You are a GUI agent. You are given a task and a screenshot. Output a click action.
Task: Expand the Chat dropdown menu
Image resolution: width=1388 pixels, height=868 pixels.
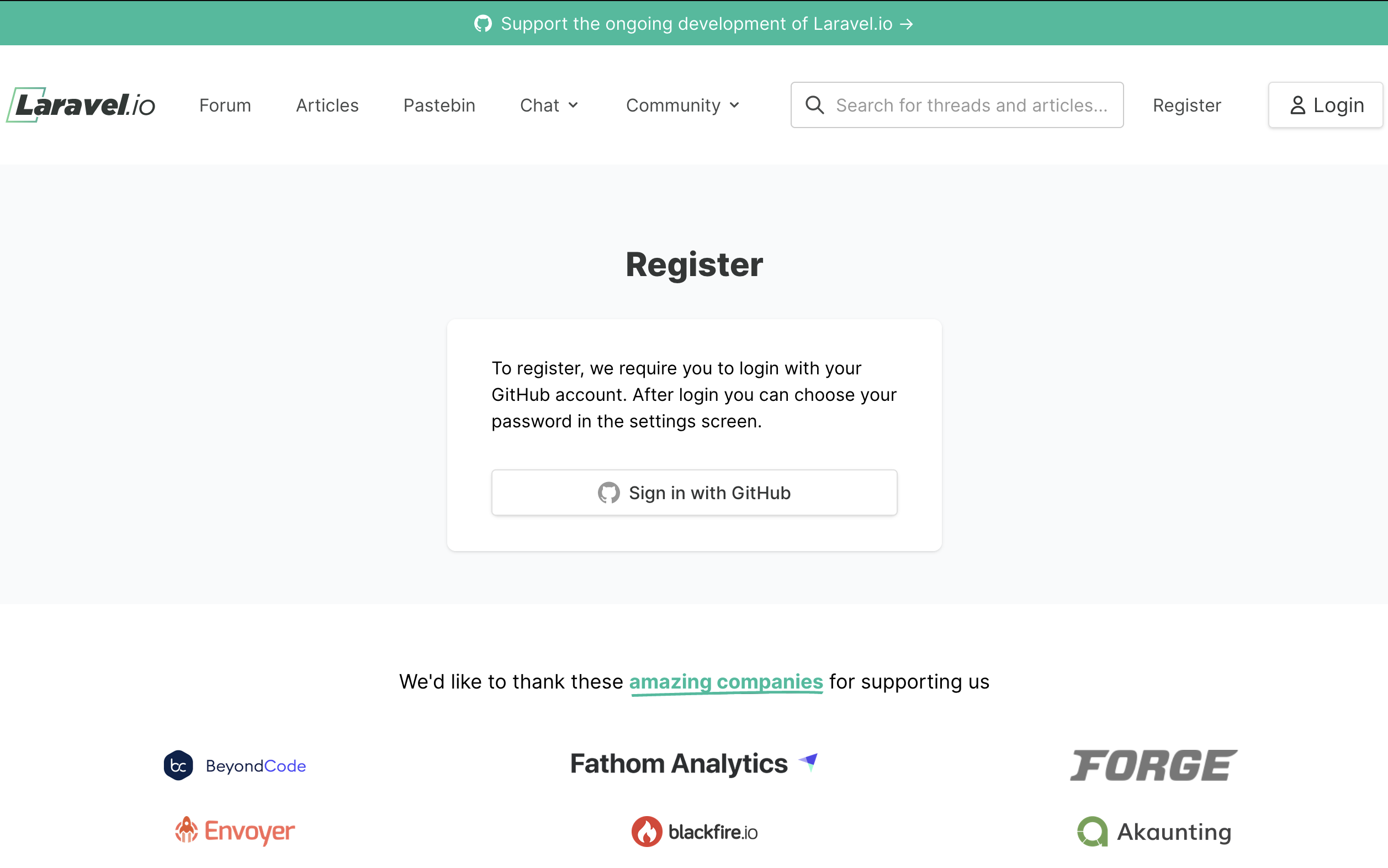point(548,105)
